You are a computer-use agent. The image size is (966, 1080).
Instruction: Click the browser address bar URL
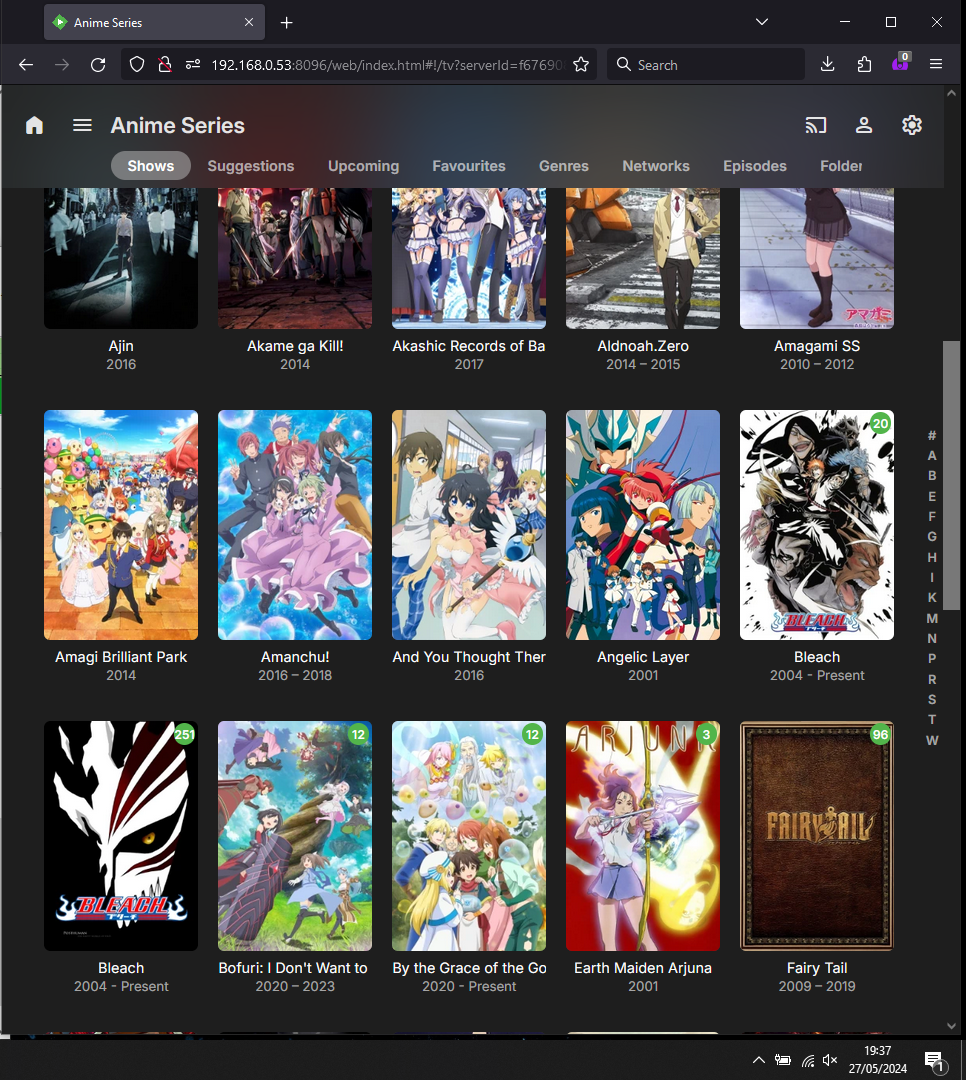point(388,65)
